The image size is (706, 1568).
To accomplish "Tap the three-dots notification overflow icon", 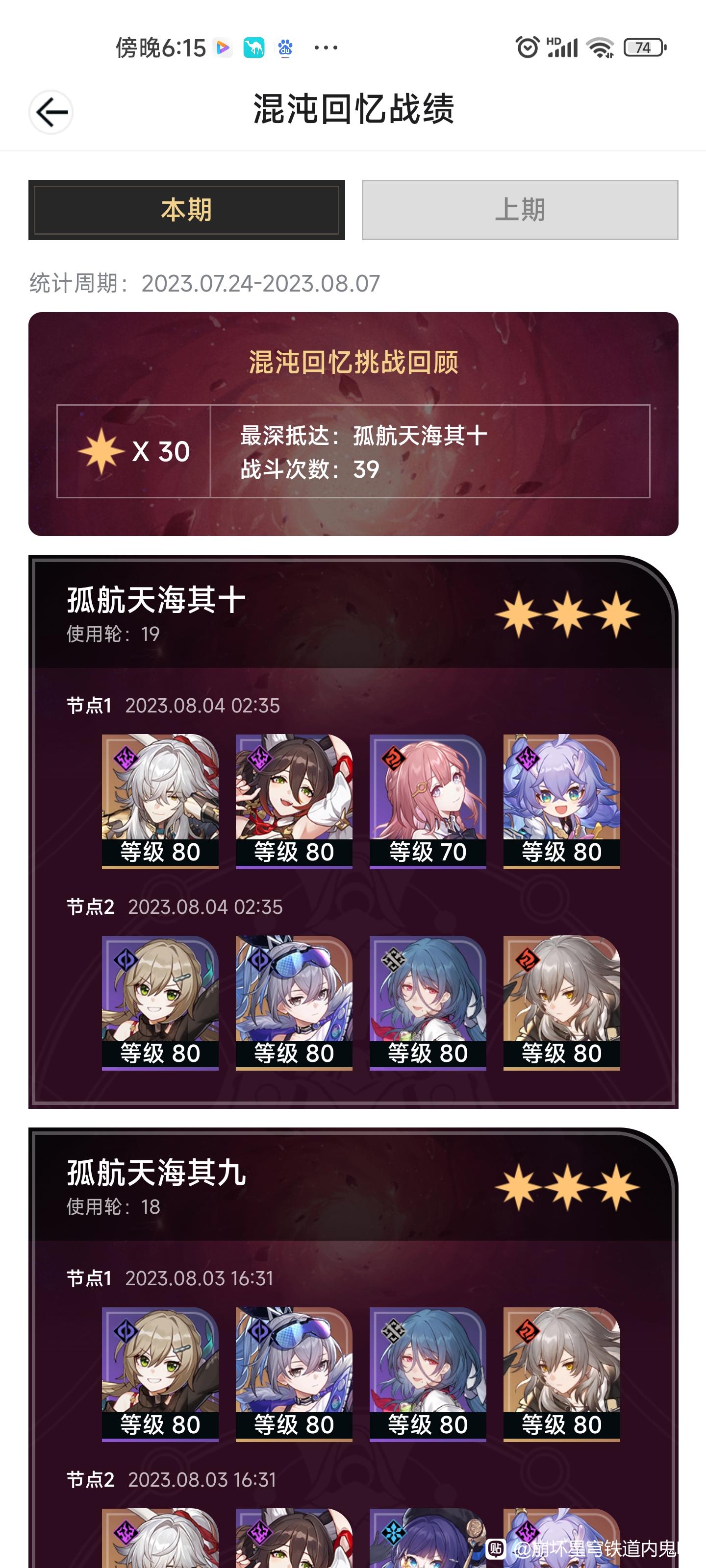I will click(x=325, y=48).
